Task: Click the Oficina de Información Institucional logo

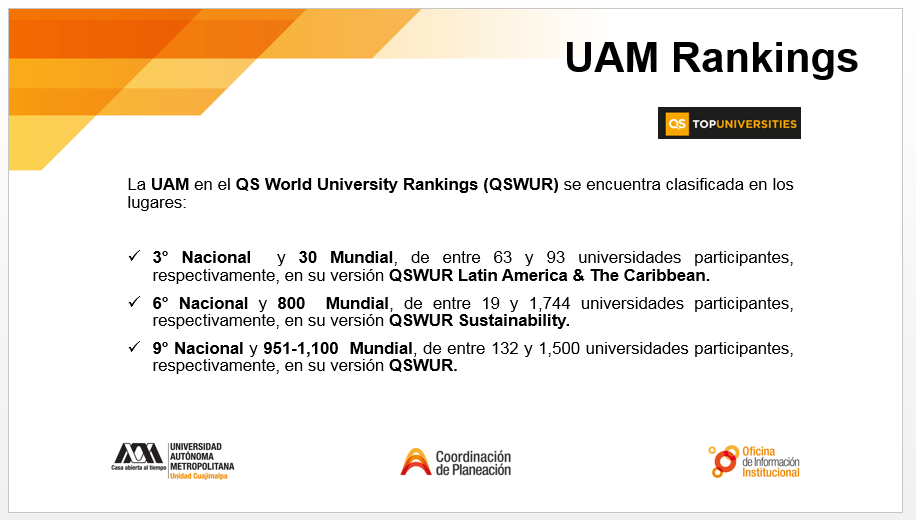Action: (x=754, y=462)
